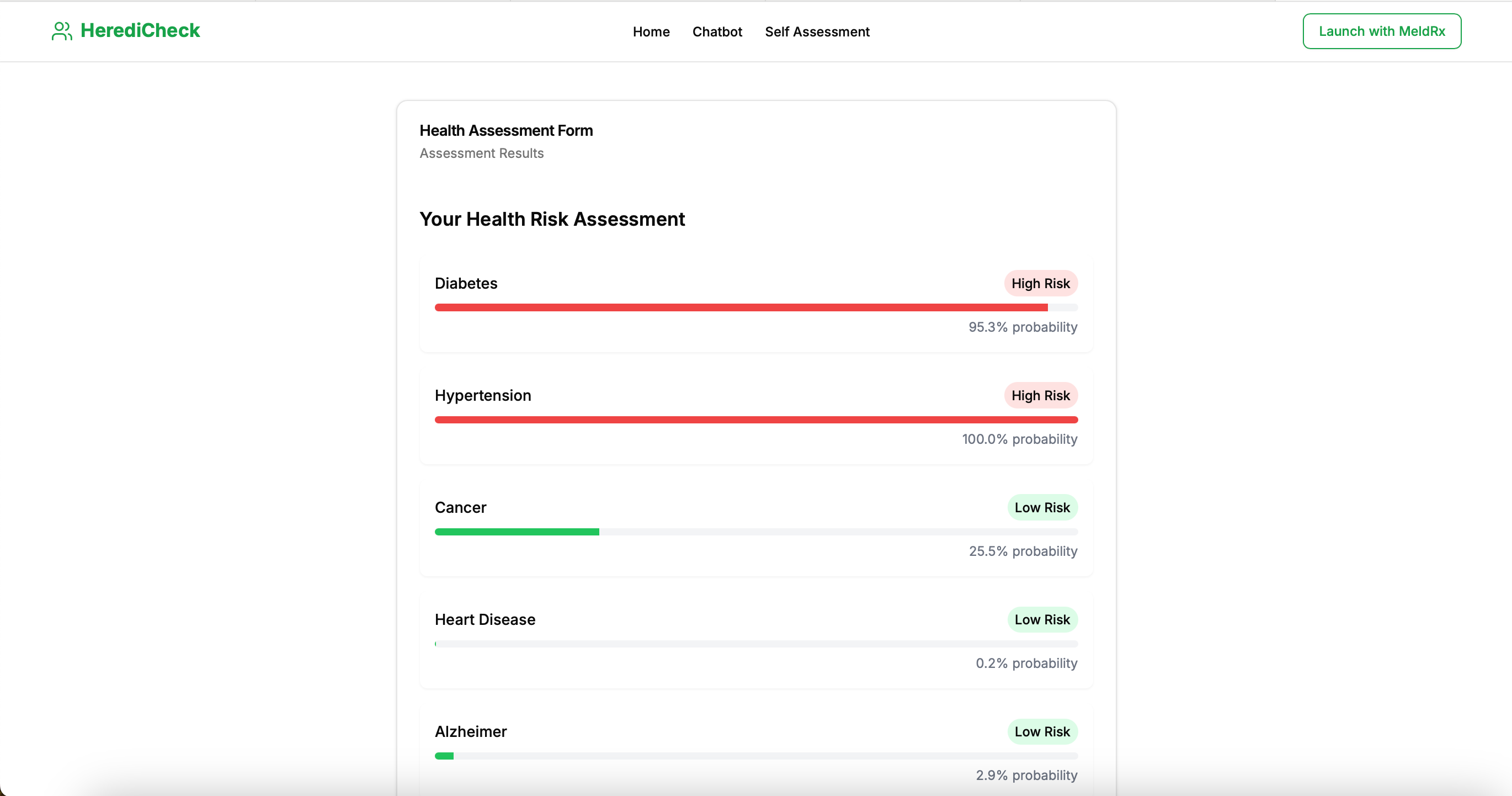Click the Cancer Low Risk badge
The image size is (1512, 796).
click(x=1042, y=508)
